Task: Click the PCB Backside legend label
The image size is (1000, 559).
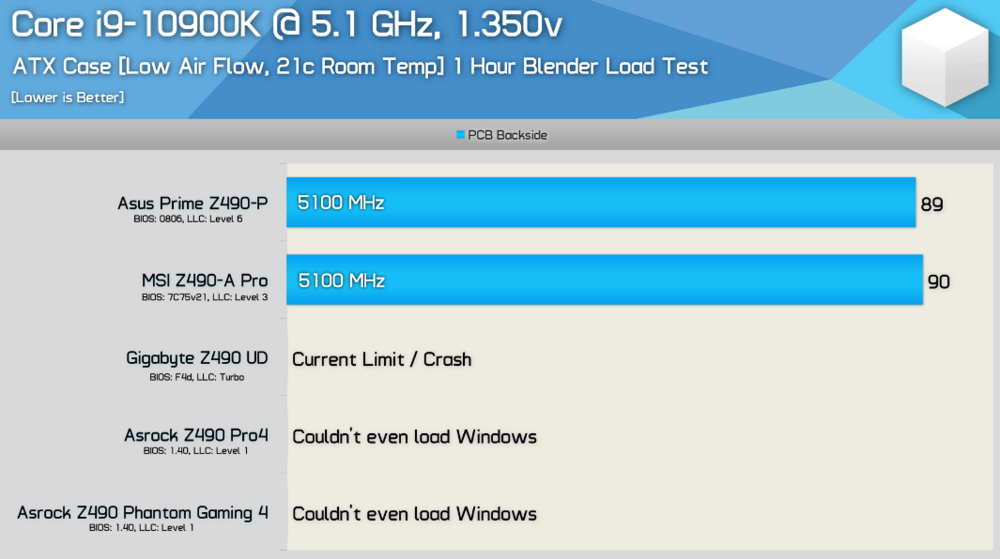Action: coord(508,135)
